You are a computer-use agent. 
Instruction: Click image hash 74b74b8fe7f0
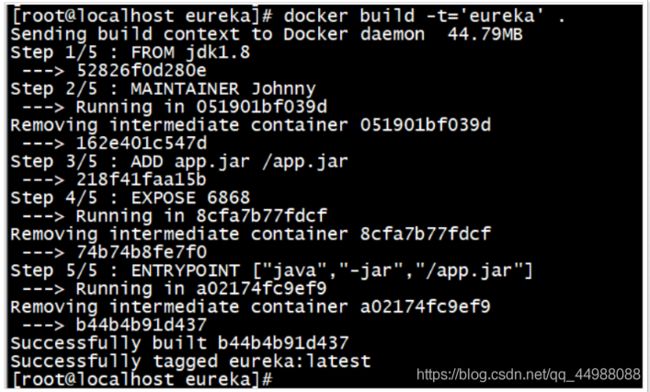(x=142, y=252)
